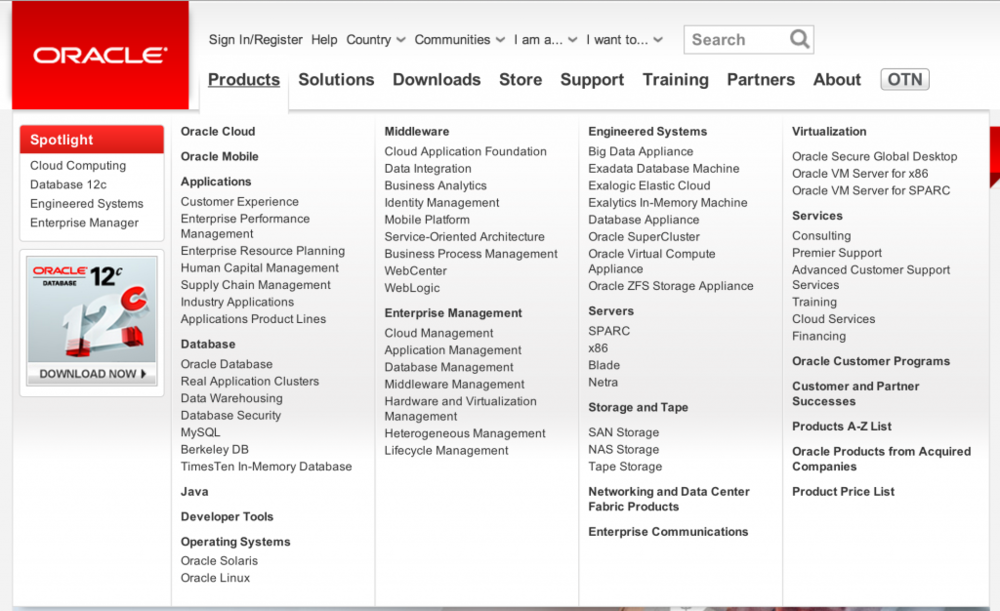This screenshot has height=611, width=1000.
Task: Open the Product Price List link
Action: 843,492
